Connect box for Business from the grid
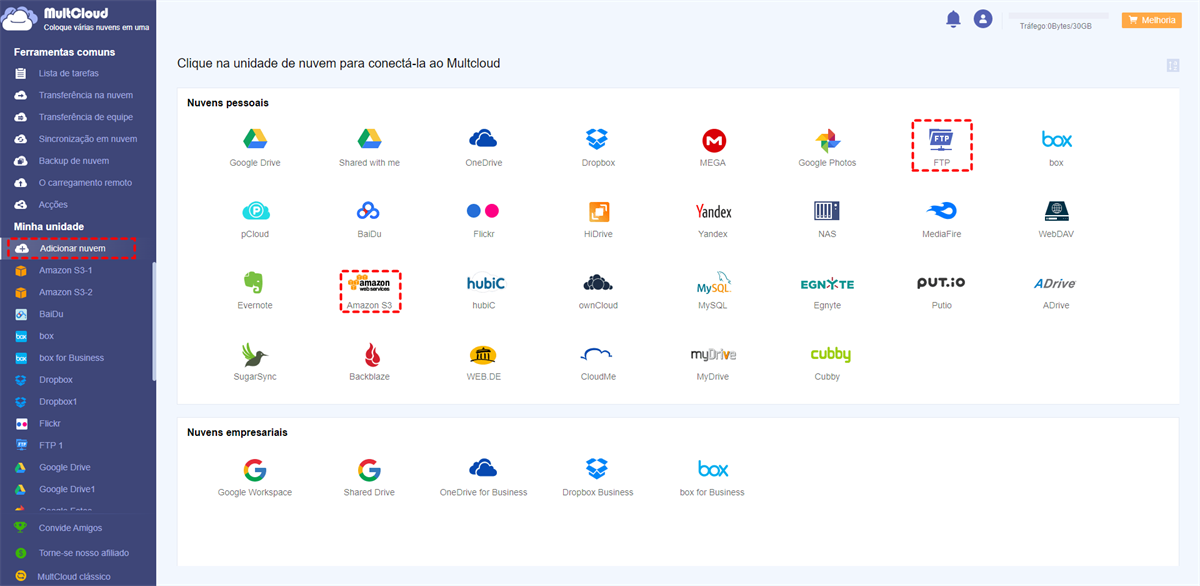This screenshot has height=586, width=1200. click(712, 469)
